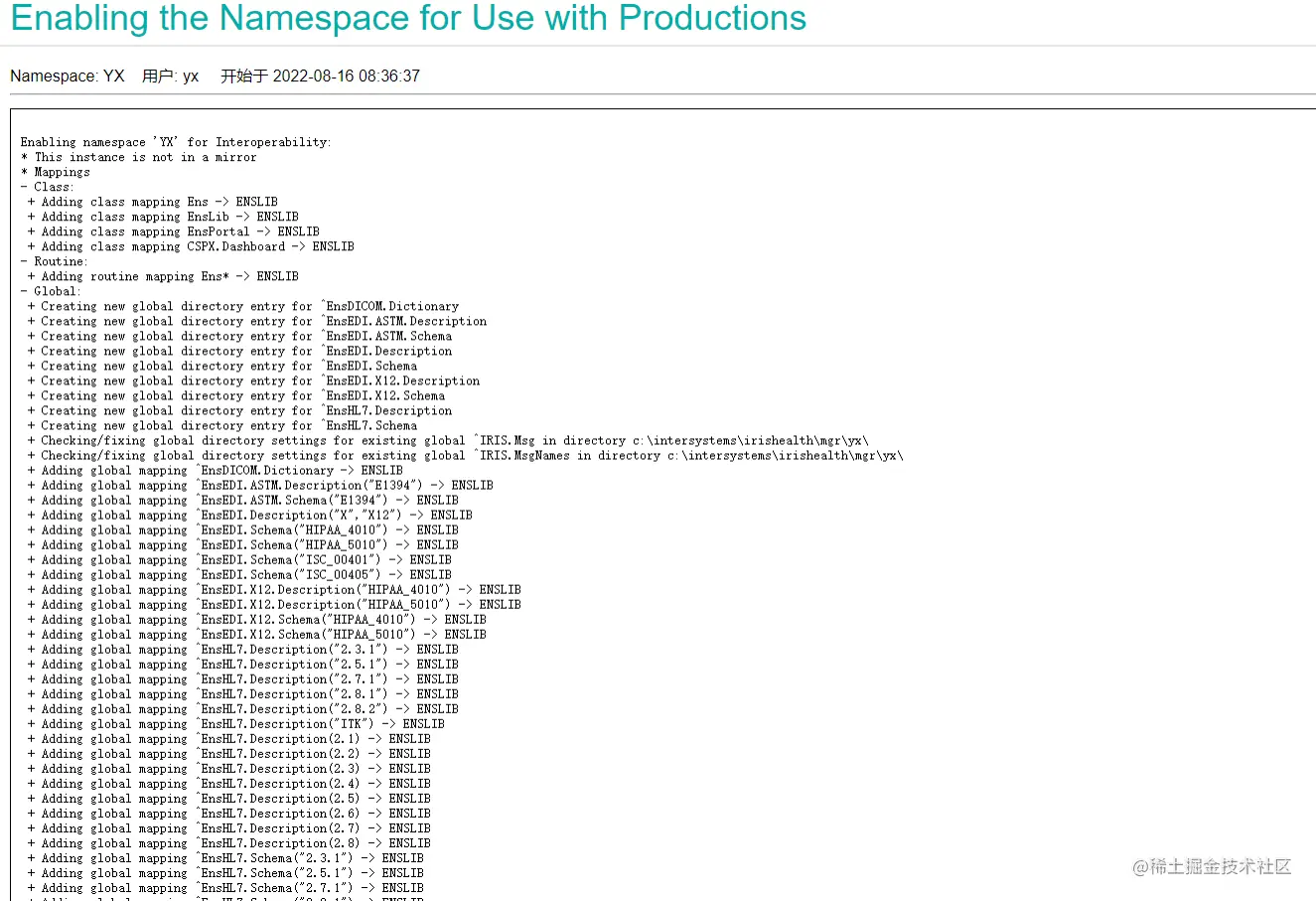The image size is (1316, 901).
Task: Select global mapping ^EnsEDI.Schema("ISC_00405") line
Action: click(239, 574)
